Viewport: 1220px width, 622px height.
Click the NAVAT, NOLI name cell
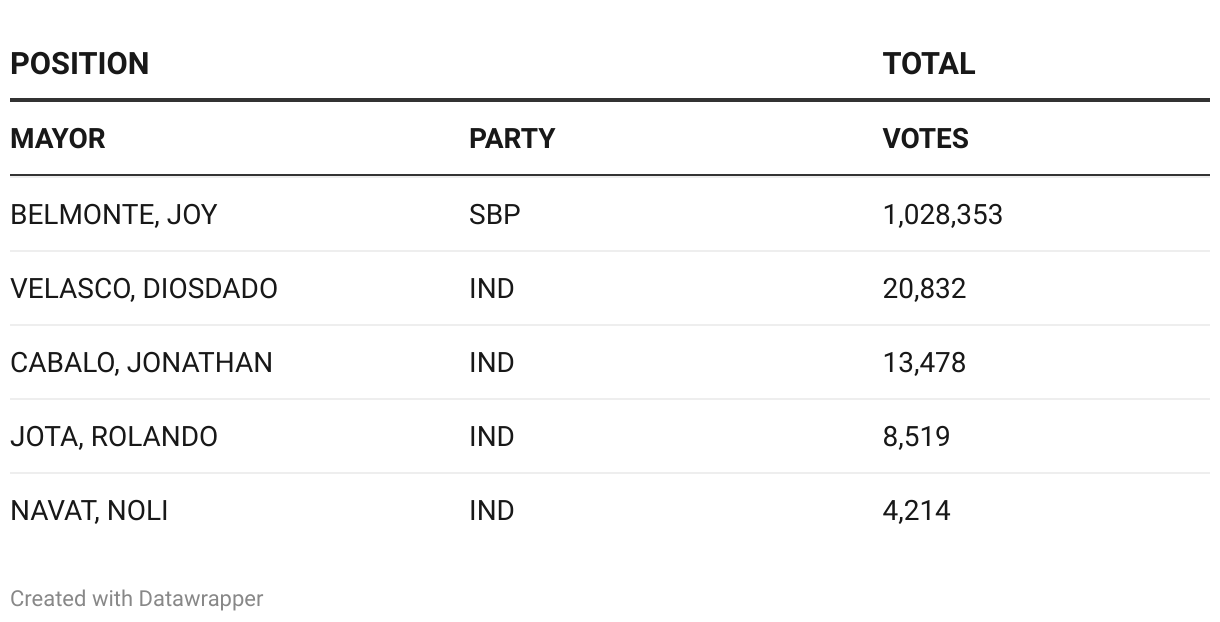[89, 511]
